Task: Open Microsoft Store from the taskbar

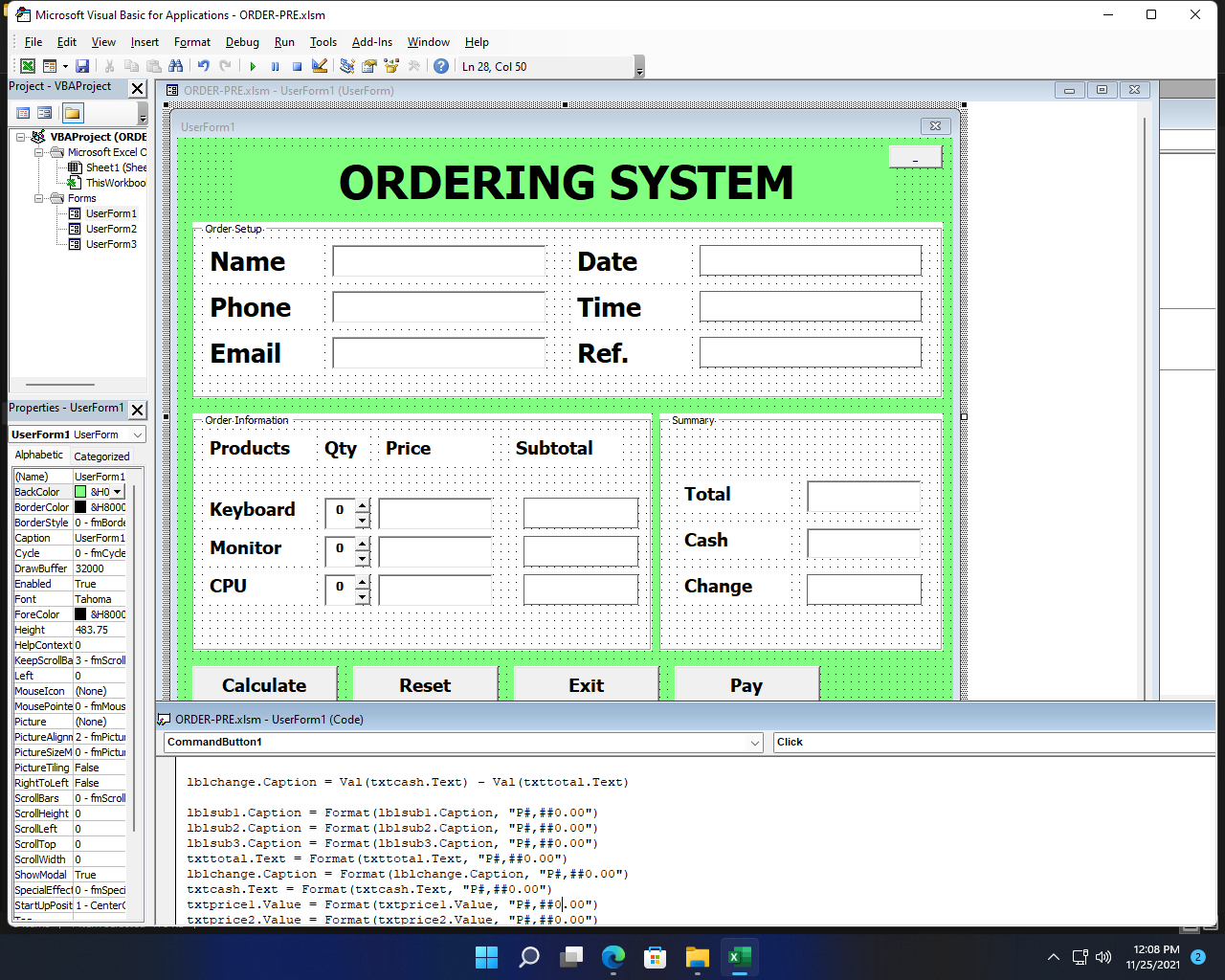Action: pos(655,956)
